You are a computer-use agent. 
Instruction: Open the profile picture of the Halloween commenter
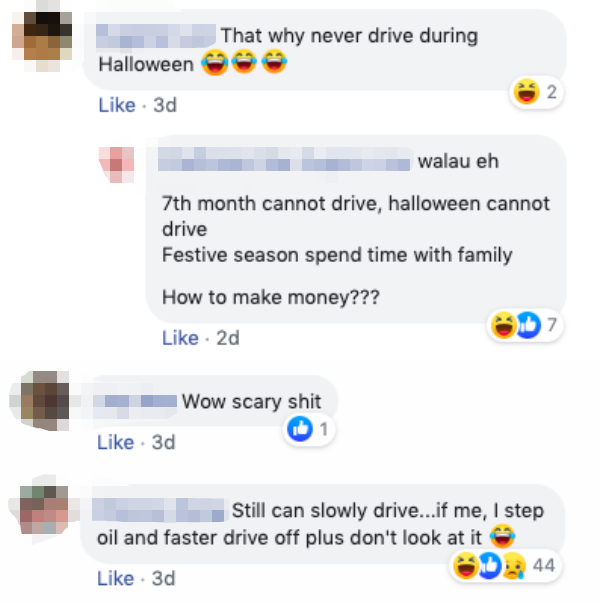pos(42,36)
